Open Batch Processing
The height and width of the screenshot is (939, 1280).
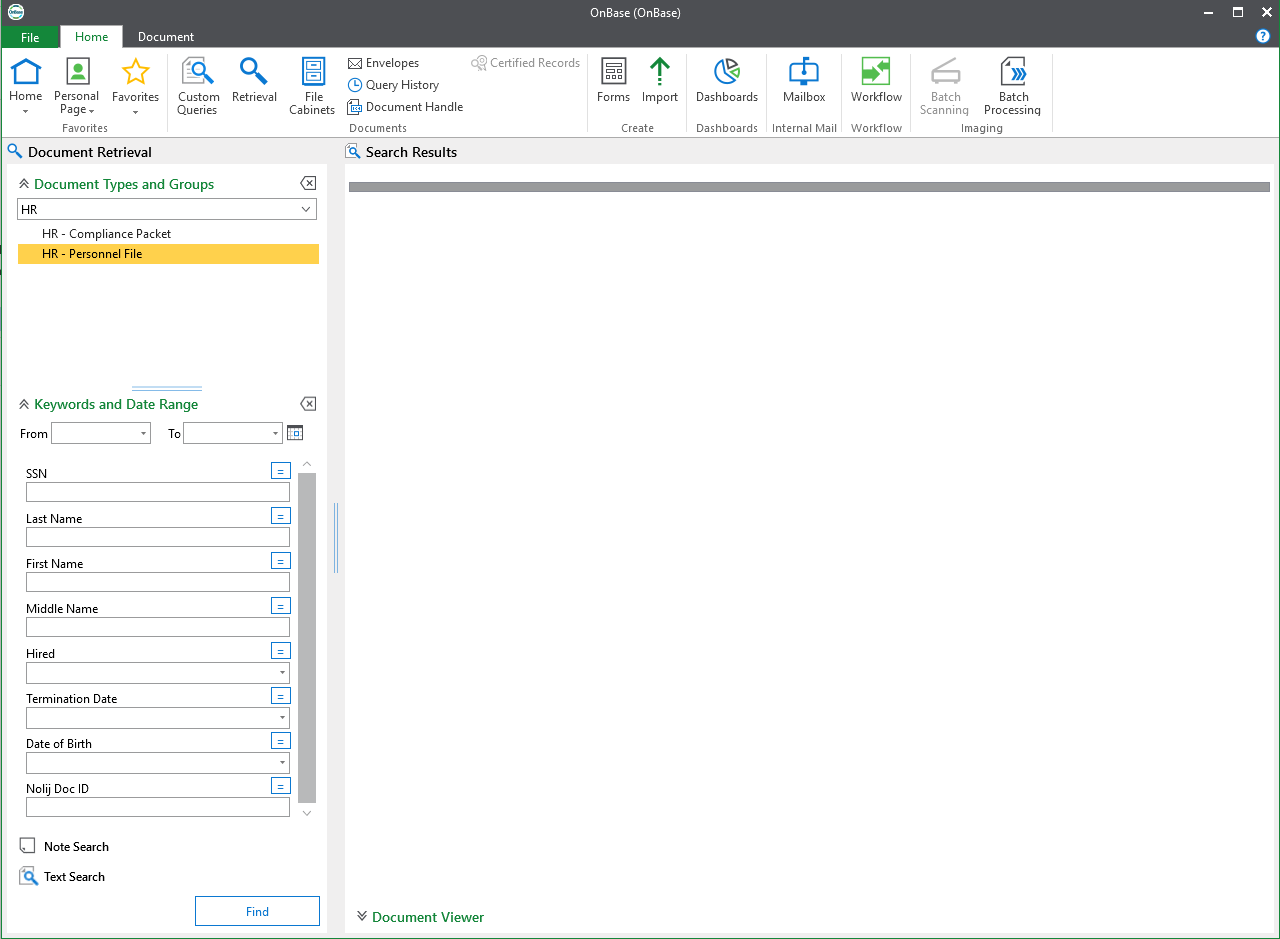(x=1013, y=86)
